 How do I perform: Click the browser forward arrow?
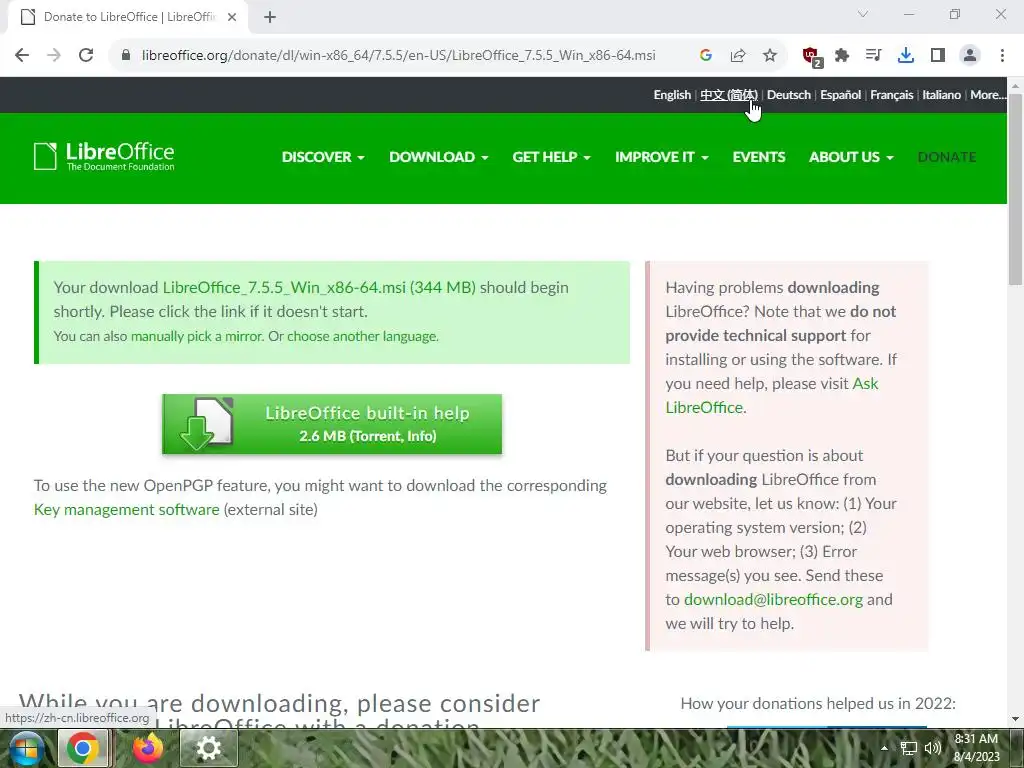(54, 56)
